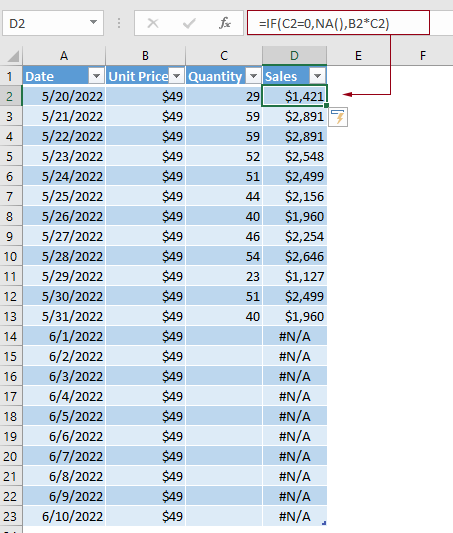Open the AutoCorrect Options lightning icon

338,117
